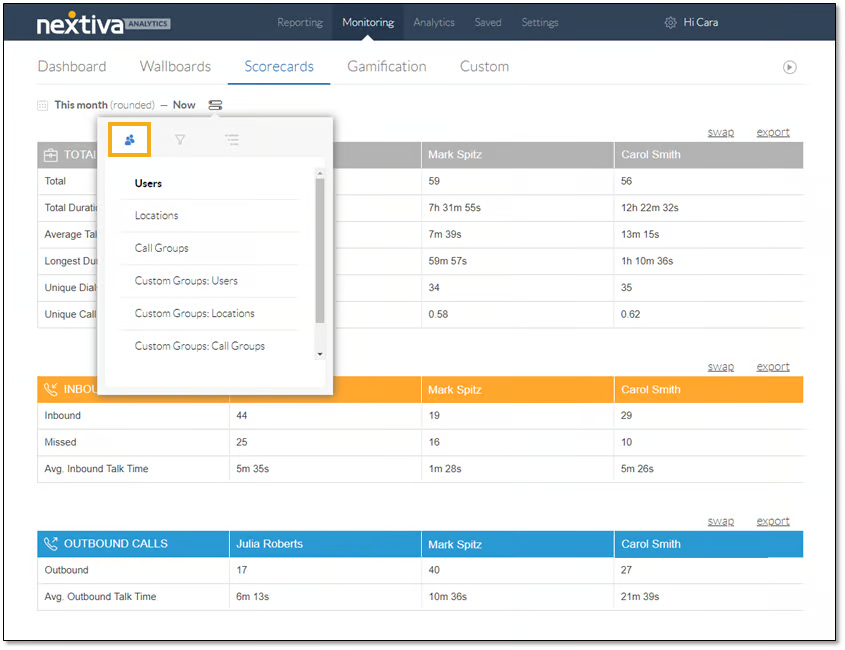The width and height of the screenshot is (845, 650).
Task: Open the Gamification tab
Action: [x=386, y=67]
